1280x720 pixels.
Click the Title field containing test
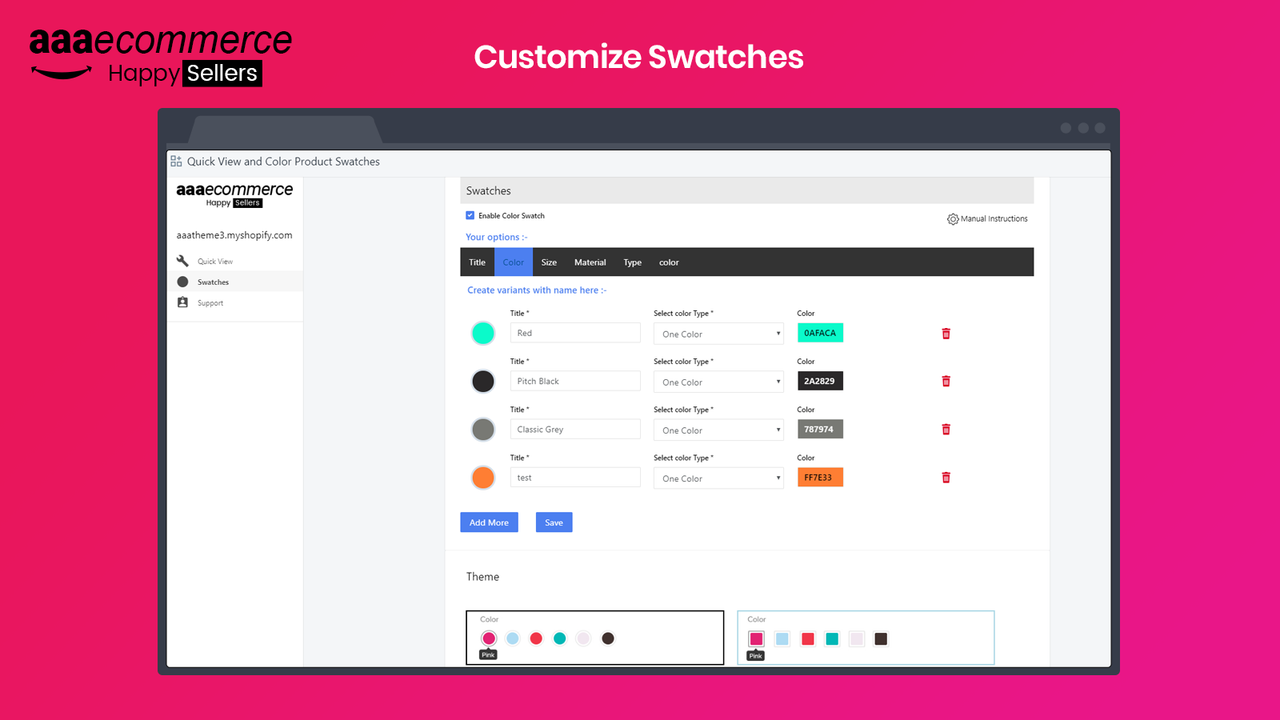[575, 477]
